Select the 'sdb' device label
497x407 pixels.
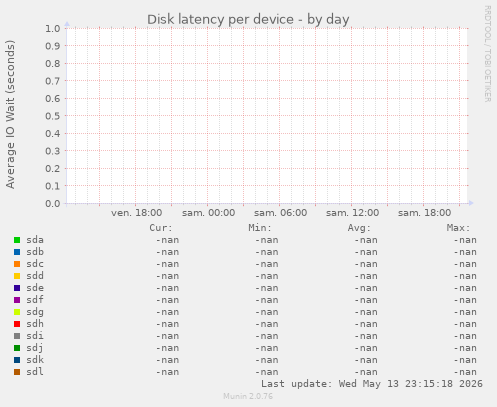35,252
